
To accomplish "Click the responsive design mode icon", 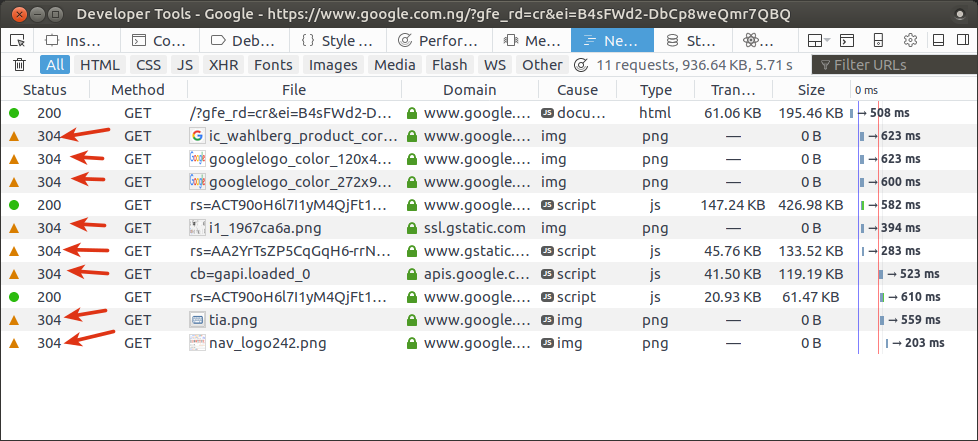I will (x=878, y=41).
